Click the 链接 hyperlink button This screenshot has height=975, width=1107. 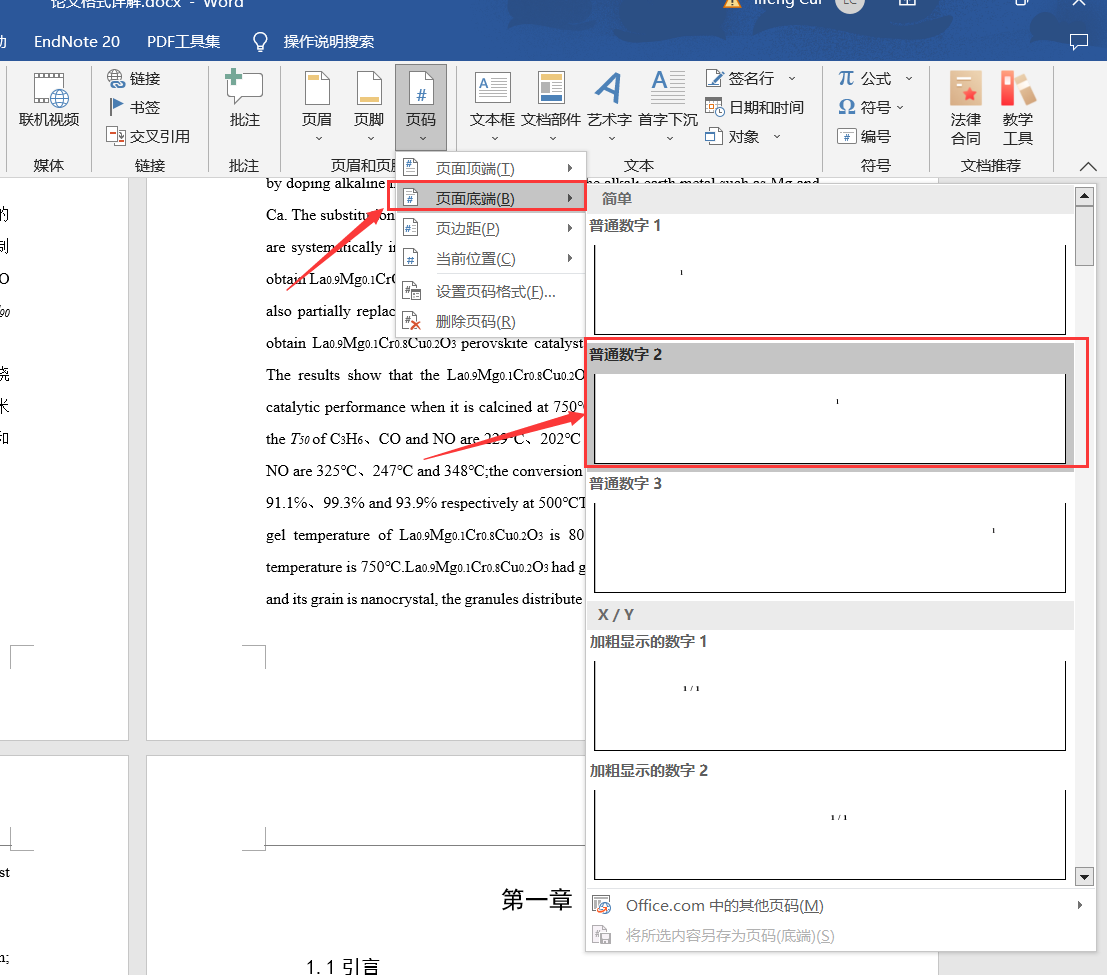pos(134,78)
